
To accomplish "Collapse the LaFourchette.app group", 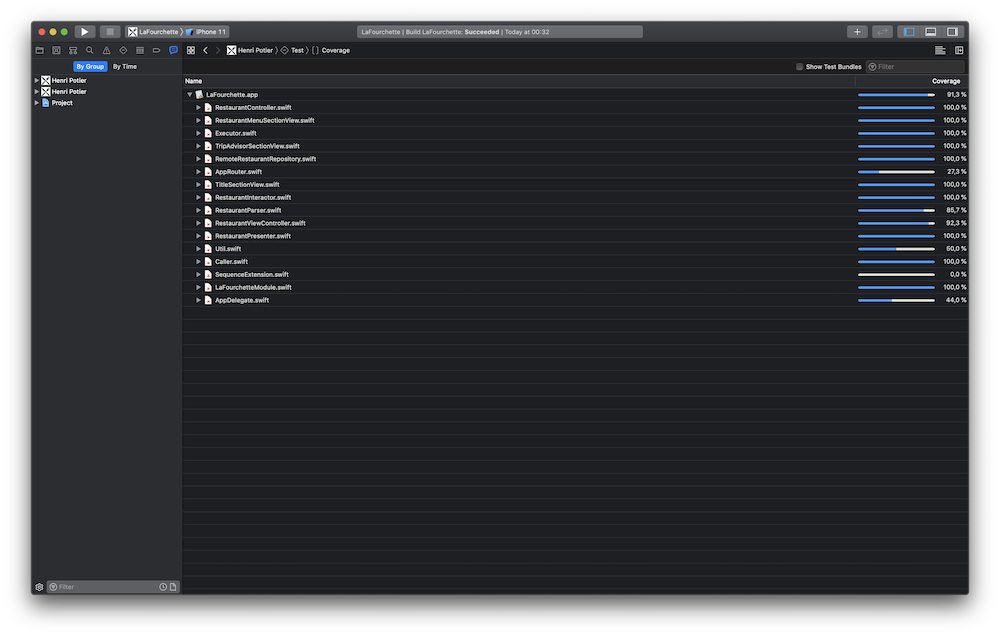I will pos(189,94).
